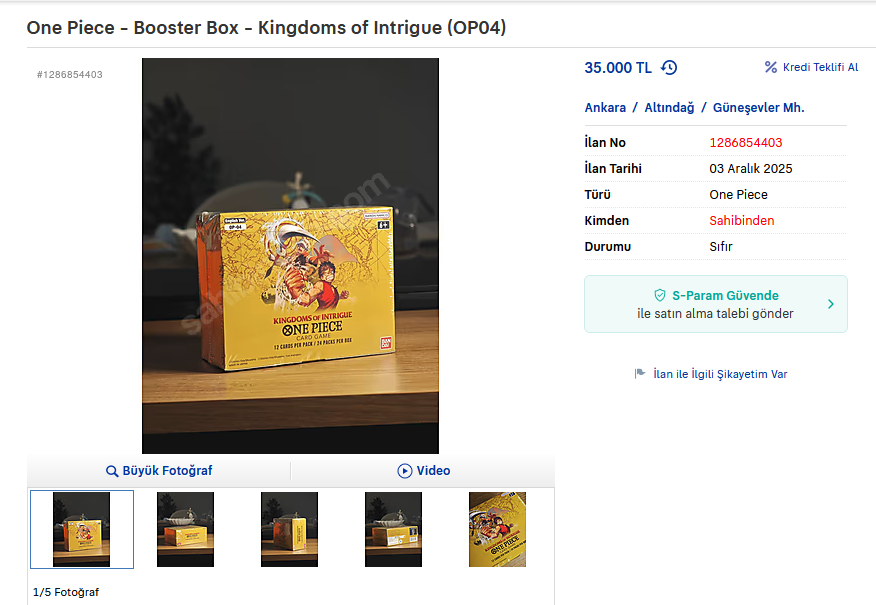Click the percent icon for credit offer

(x=771, y=67)
